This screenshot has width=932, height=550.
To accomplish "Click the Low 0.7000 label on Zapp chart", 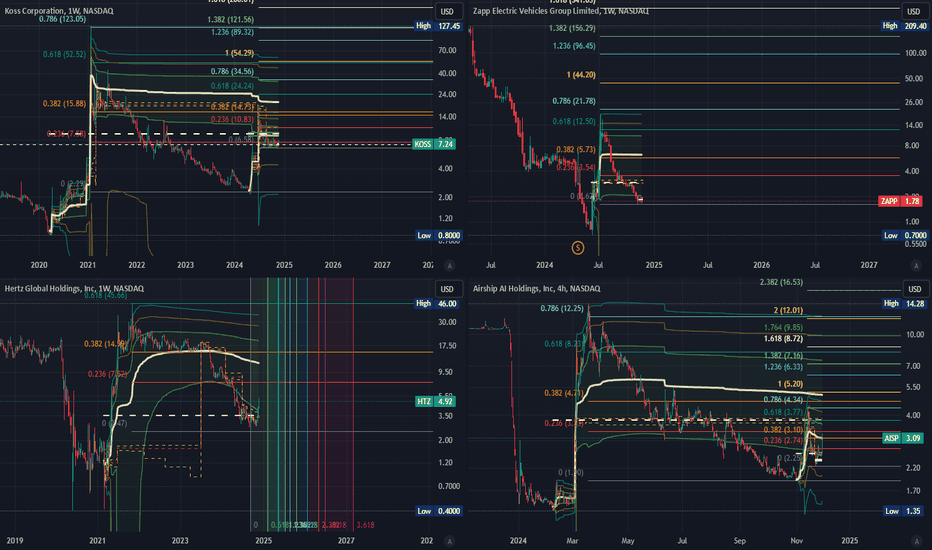I will point(905,235).
